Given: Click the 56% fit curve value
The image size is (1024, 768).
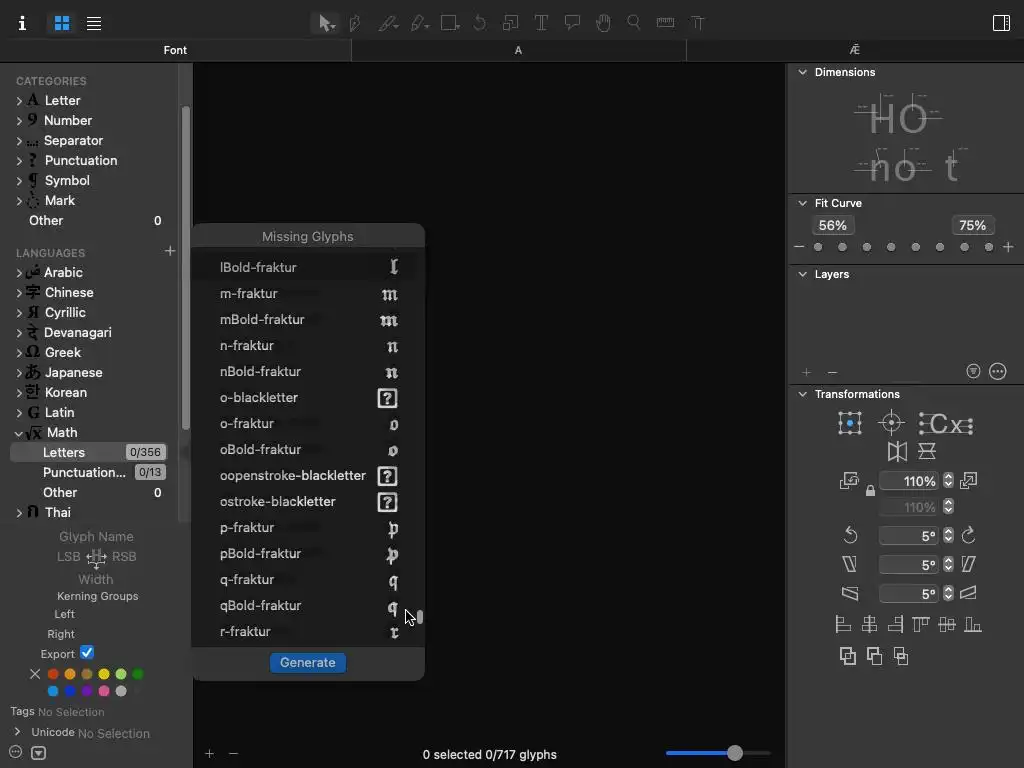Looking at the screenshot, I should pos(833,225).
